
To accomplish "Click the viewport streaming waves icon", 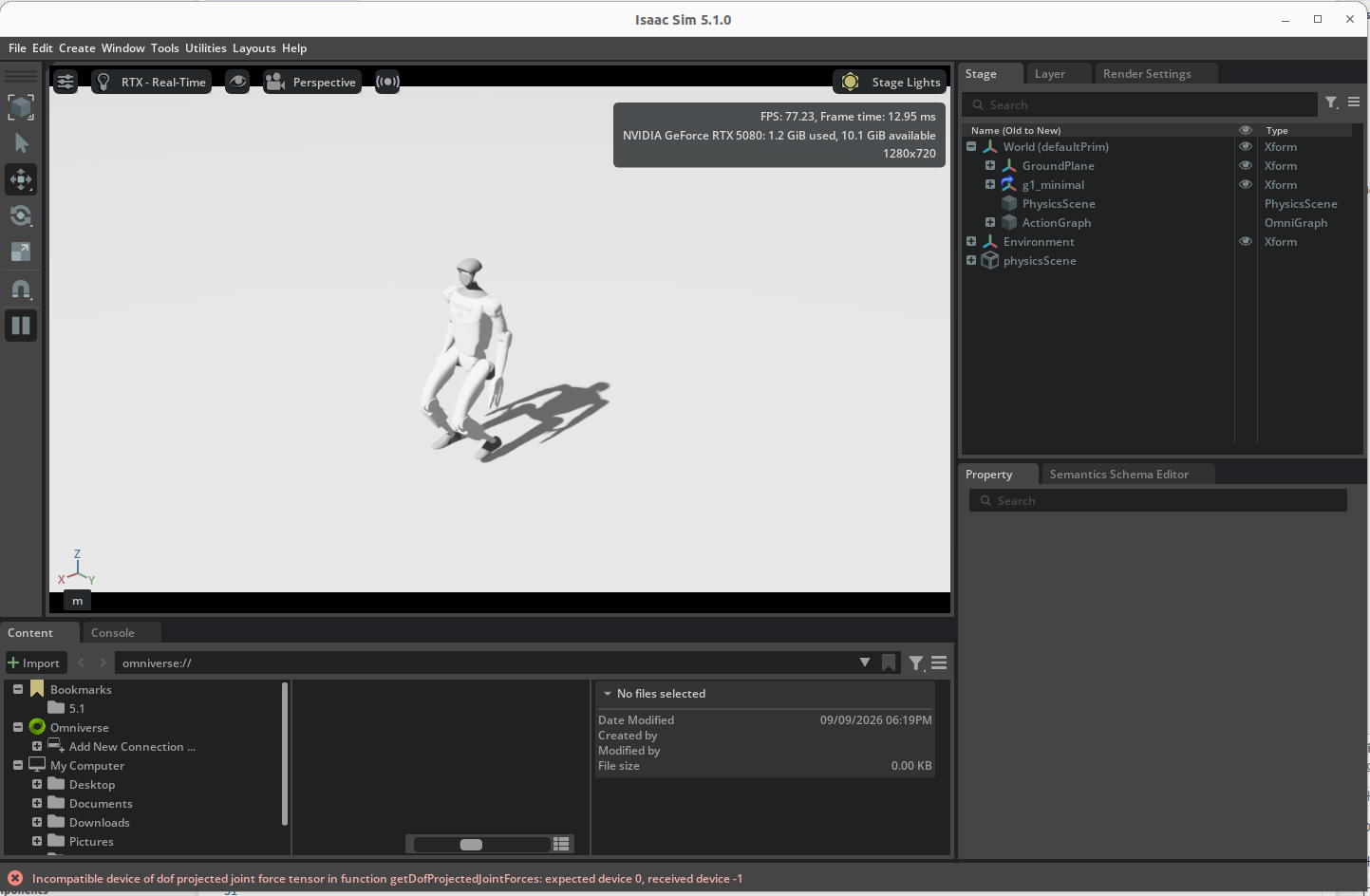I will (387, 82).
